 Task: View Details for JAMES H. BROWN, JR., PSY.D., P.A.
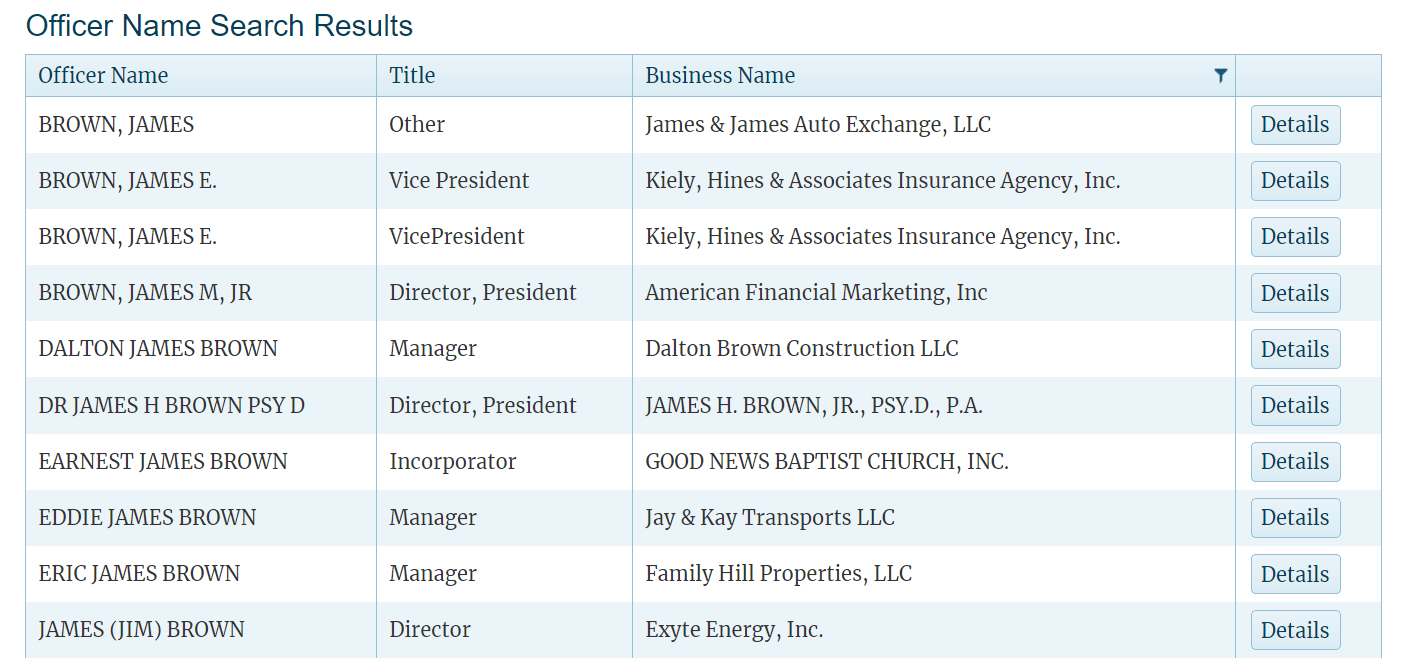pyautogui.click(x=1295, y=405)
